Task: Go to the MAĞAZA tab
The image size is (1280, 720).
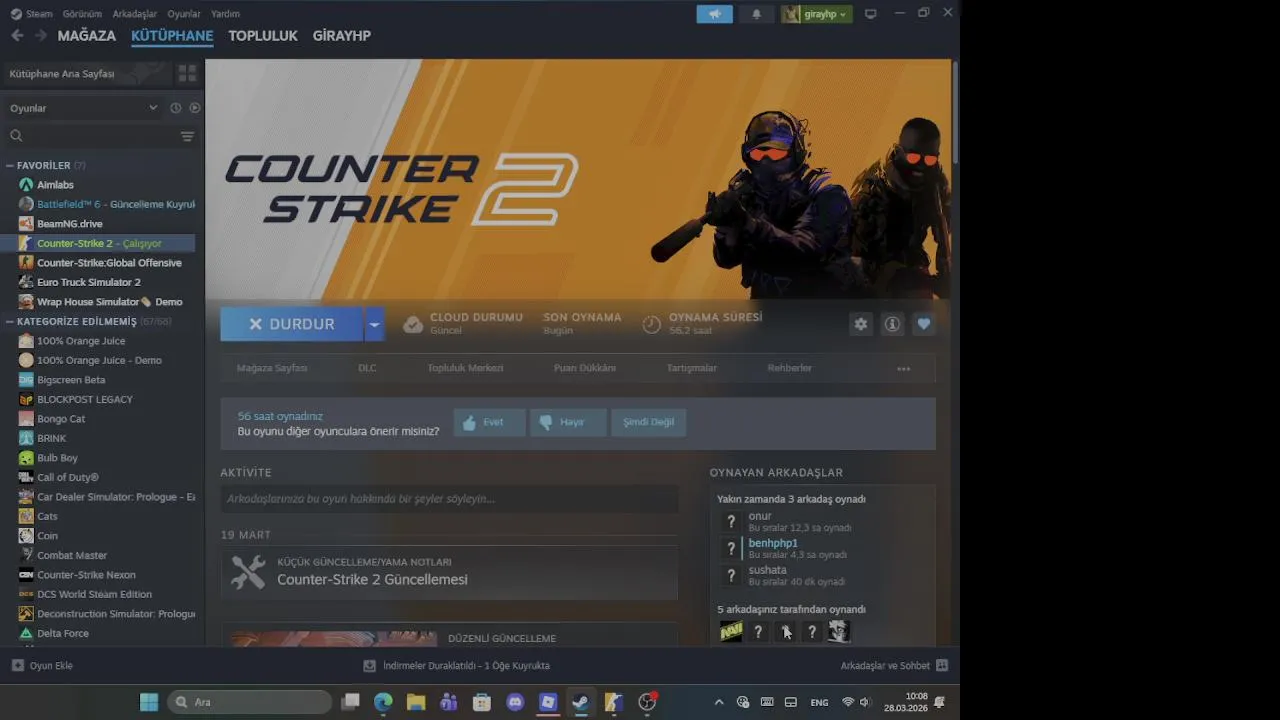Action: 87,36
